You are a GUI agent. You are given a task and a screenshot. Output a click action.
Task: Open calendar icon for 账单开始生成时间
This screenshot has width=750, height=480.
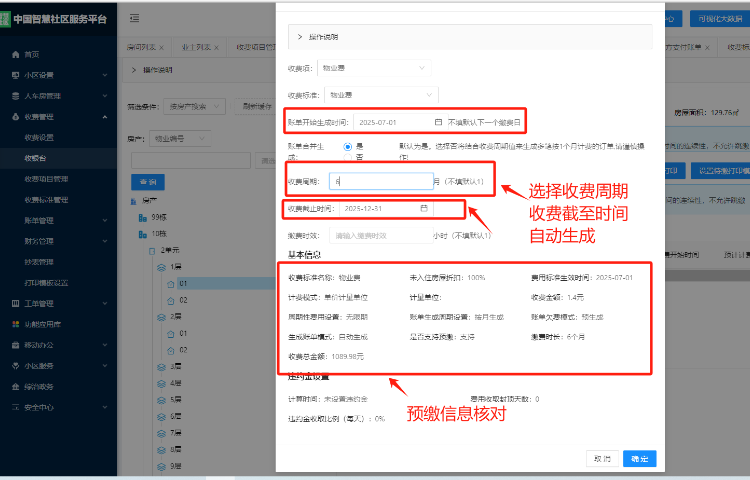click(x=438, y=122)
